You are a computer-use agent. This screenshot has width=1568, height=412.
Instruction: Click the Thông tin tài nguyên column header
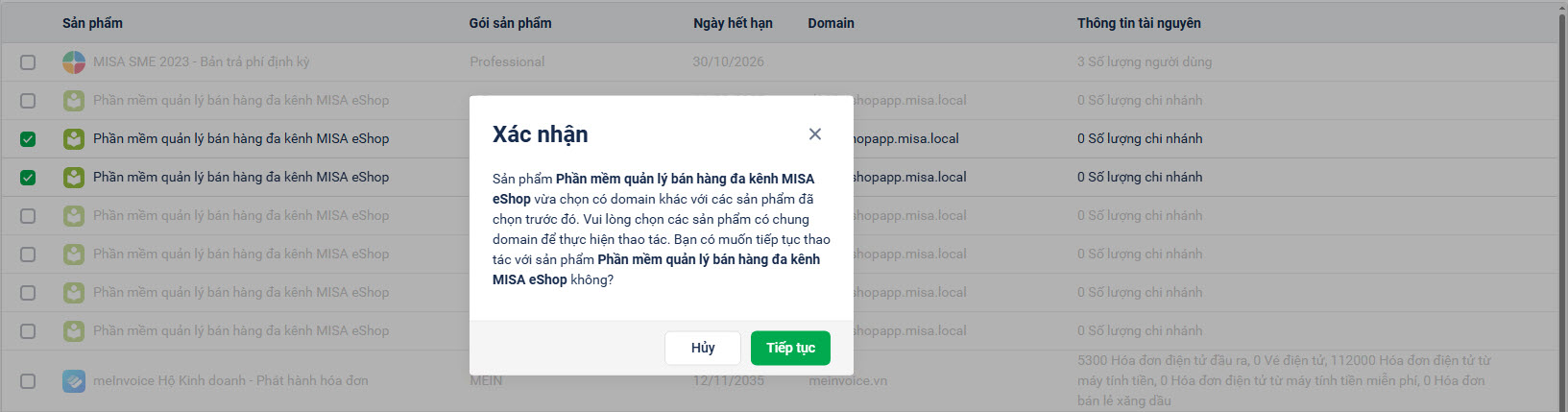point(1139,23)
